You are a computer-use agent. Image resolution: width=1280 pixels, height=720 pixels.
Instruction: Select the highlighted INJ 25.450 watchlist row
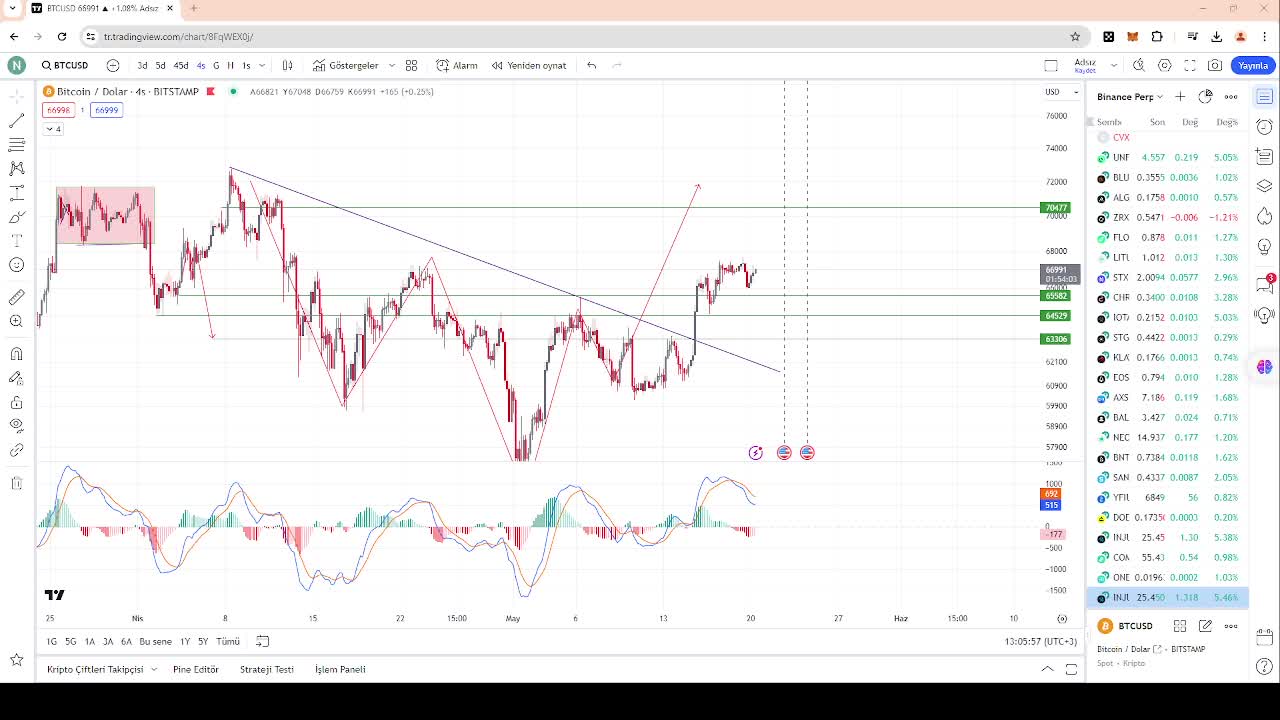coord(1168,597)
